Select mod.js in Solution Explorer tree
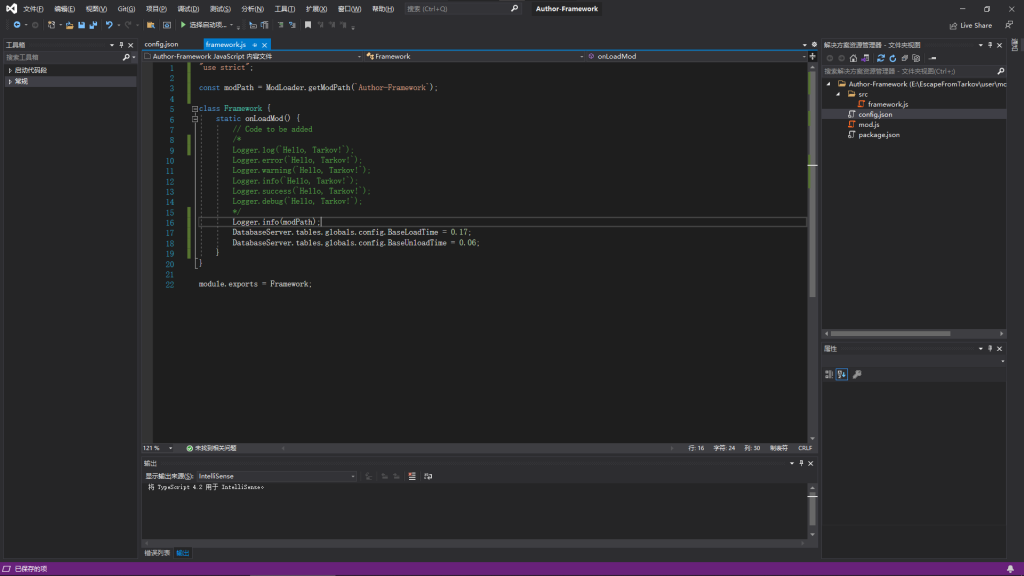The image size is (1024, 576). [x=868, y=125]
